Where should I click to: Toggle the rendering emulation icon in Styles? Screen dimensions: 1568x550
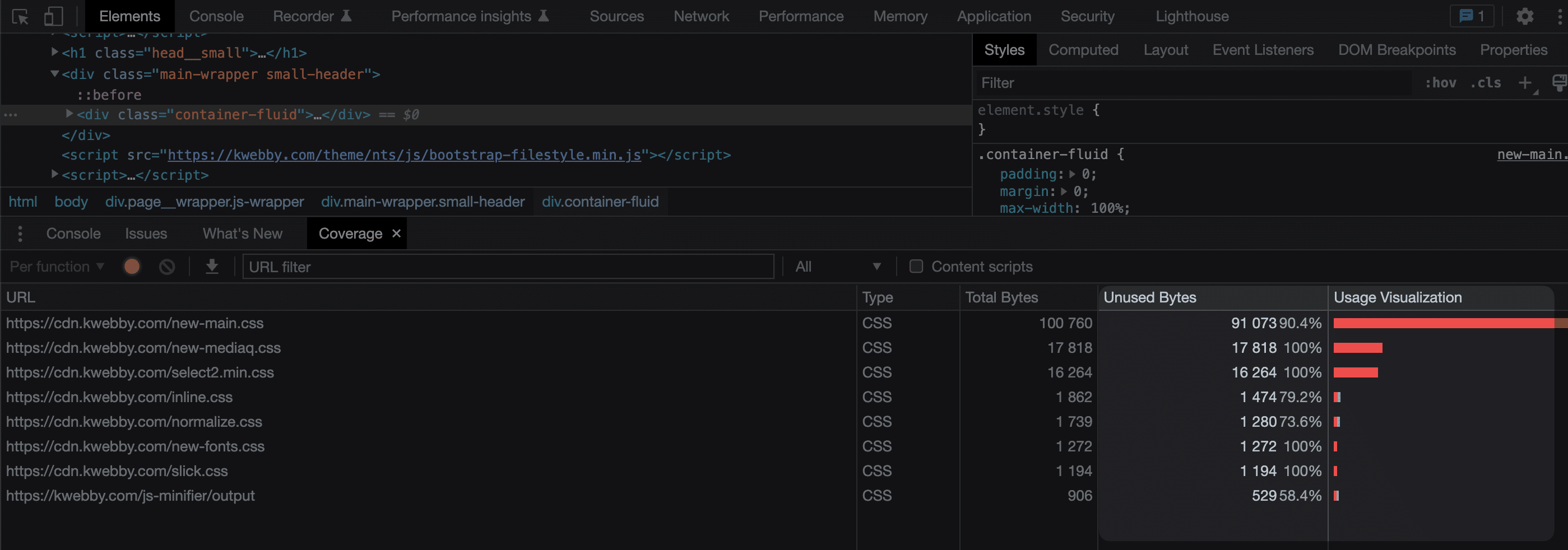point(1559,83)
